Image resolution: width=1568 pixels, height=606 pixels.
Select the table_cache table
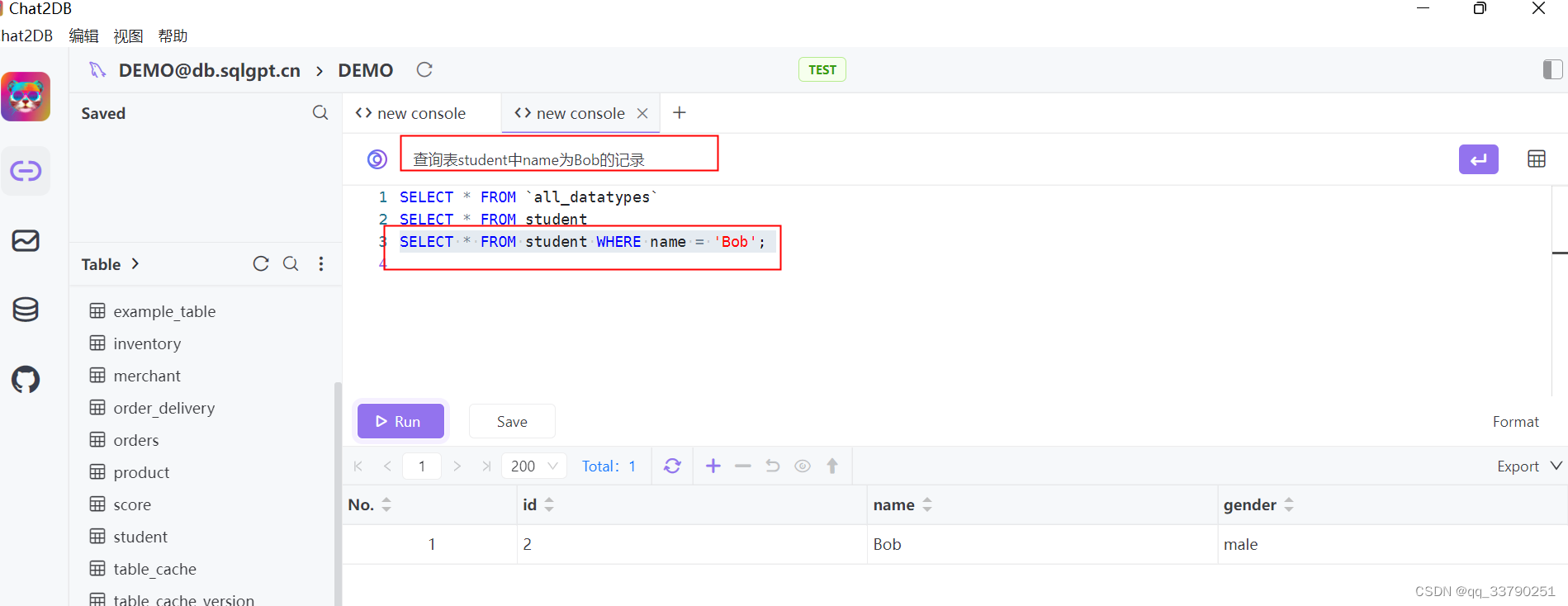point(155,569)
